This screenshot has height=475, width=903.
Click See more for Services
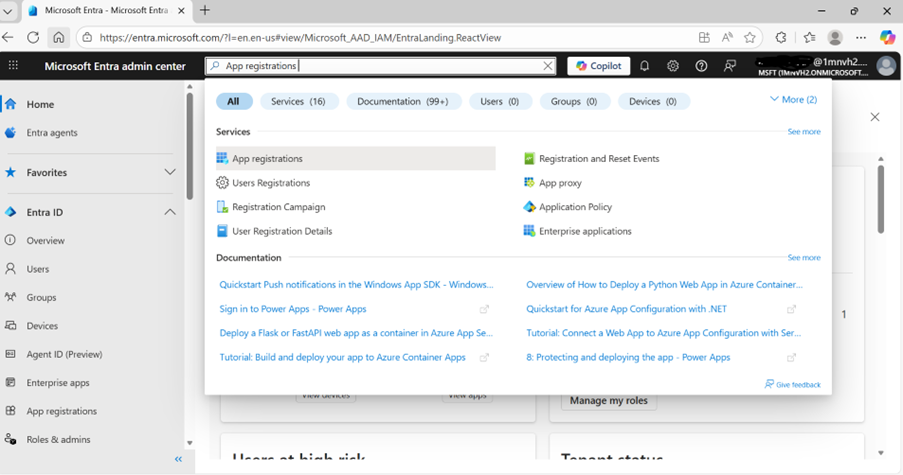[804, 132]
